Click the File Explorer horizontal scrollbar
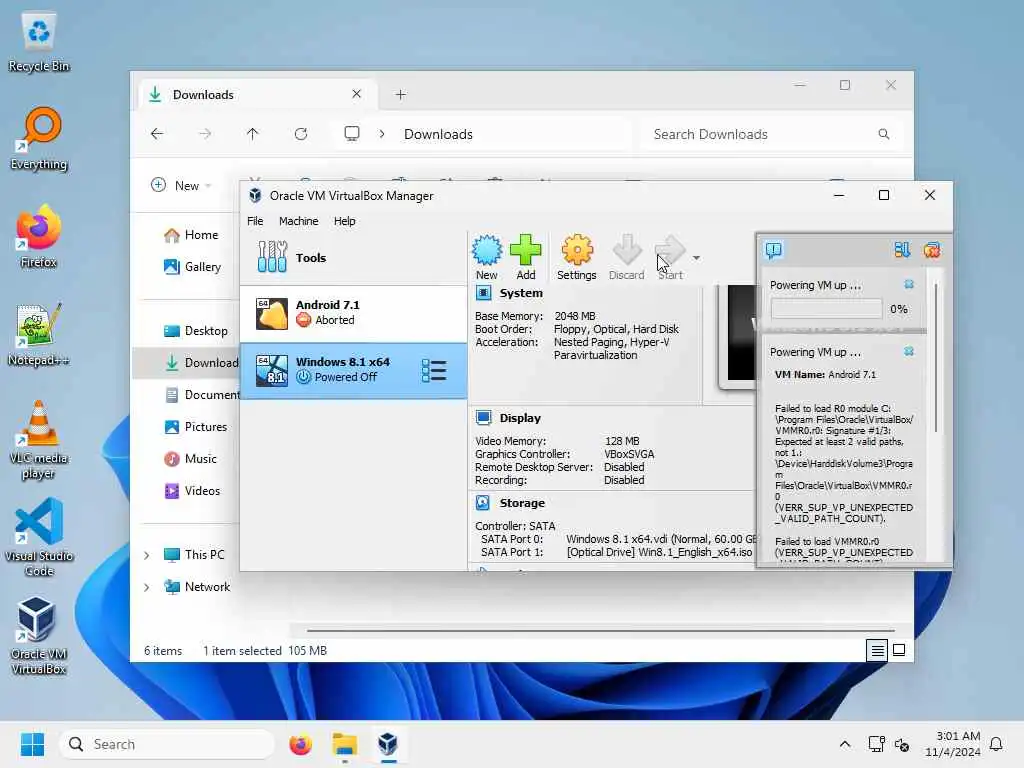1024x768 pixels. pos(600,631)
